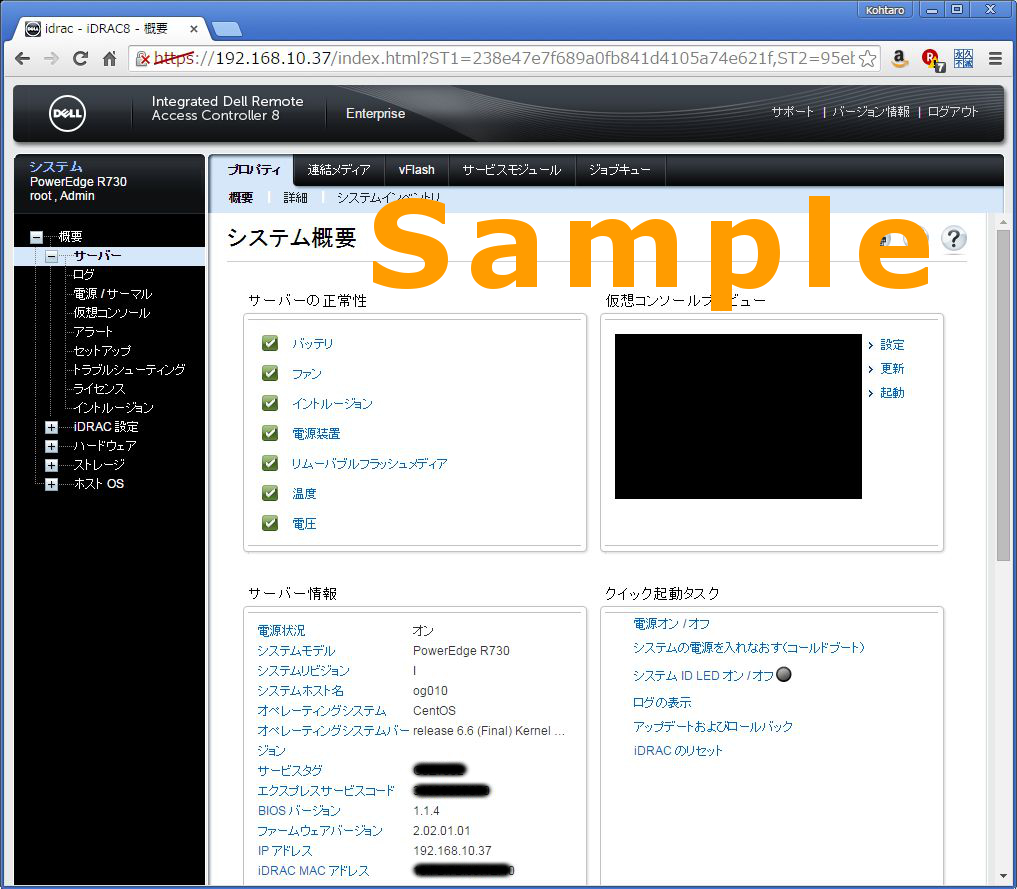Click the green check icon beside バッテリ

(270, 343)
